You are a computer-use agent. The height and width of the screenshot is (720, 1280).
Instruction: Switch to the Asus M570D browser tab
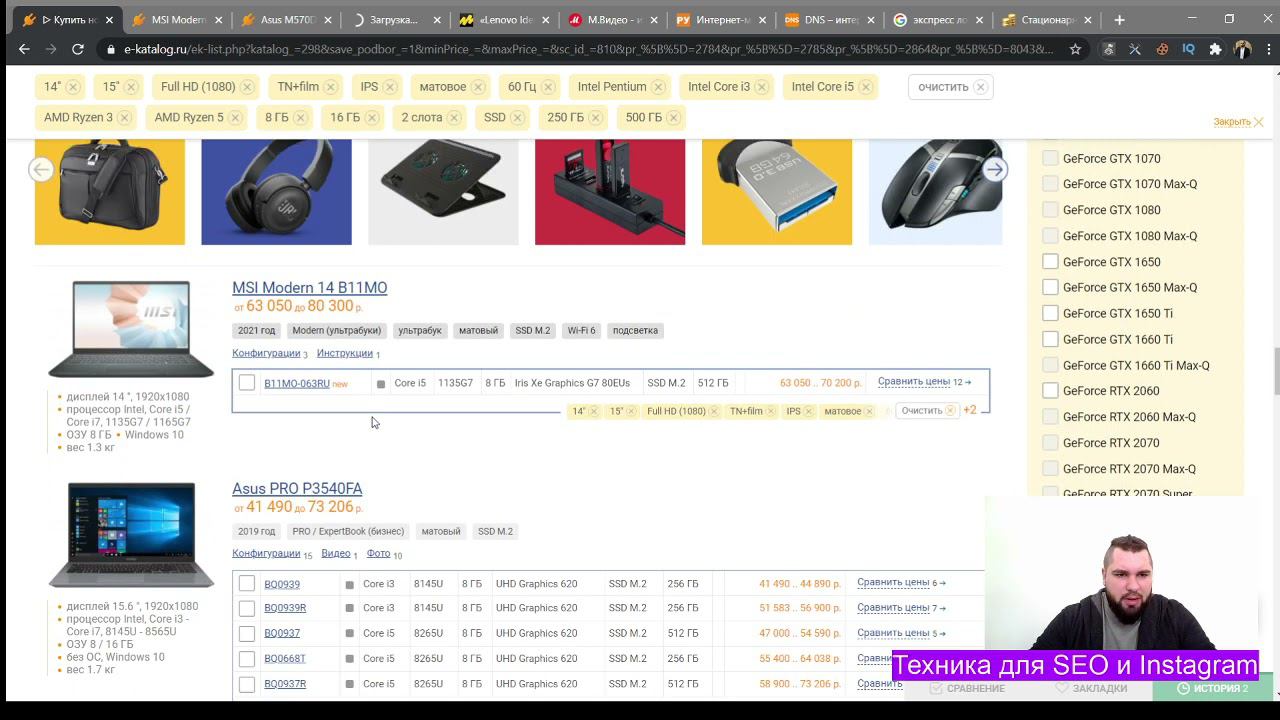tap(287, 20)
